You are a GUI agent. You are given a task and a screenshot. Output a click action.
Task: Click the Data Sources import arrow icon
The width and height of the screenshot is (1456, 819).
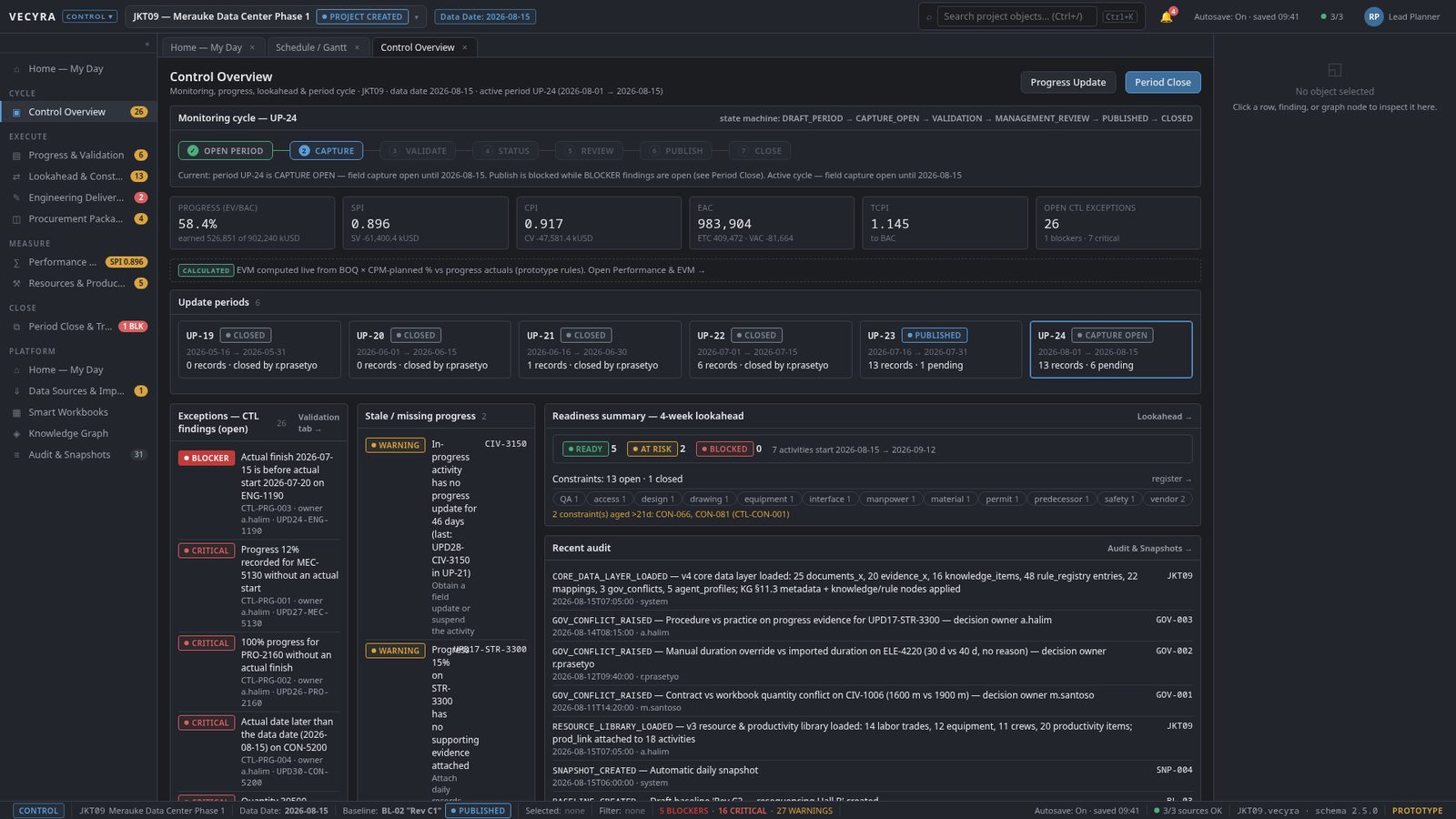(16, 391)
